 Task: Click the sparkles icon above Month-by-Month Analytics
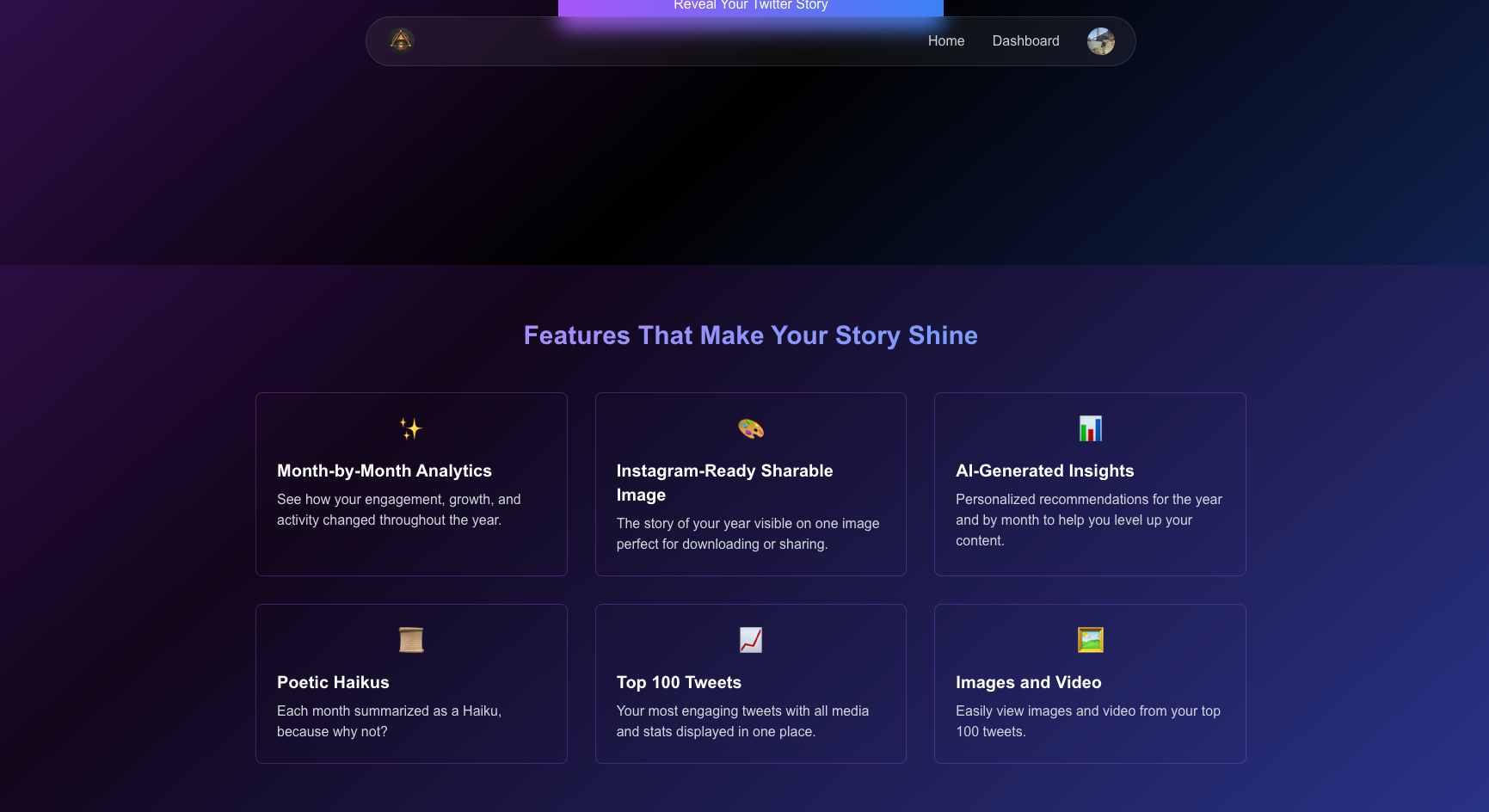(x=411, y=428)
